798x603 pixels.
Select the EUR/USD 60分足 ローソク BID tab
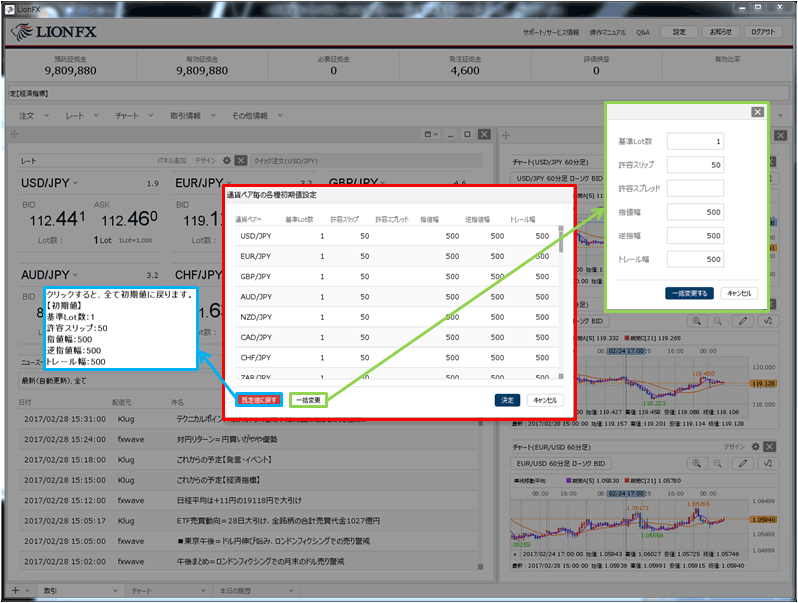(560, 464)
